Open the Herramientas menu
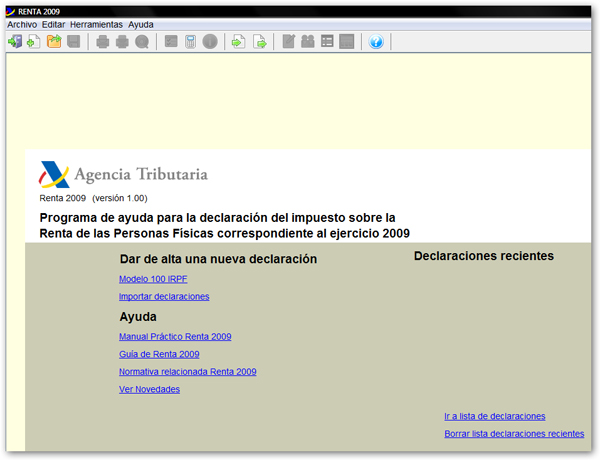600x460 pixels. [96, 24]
